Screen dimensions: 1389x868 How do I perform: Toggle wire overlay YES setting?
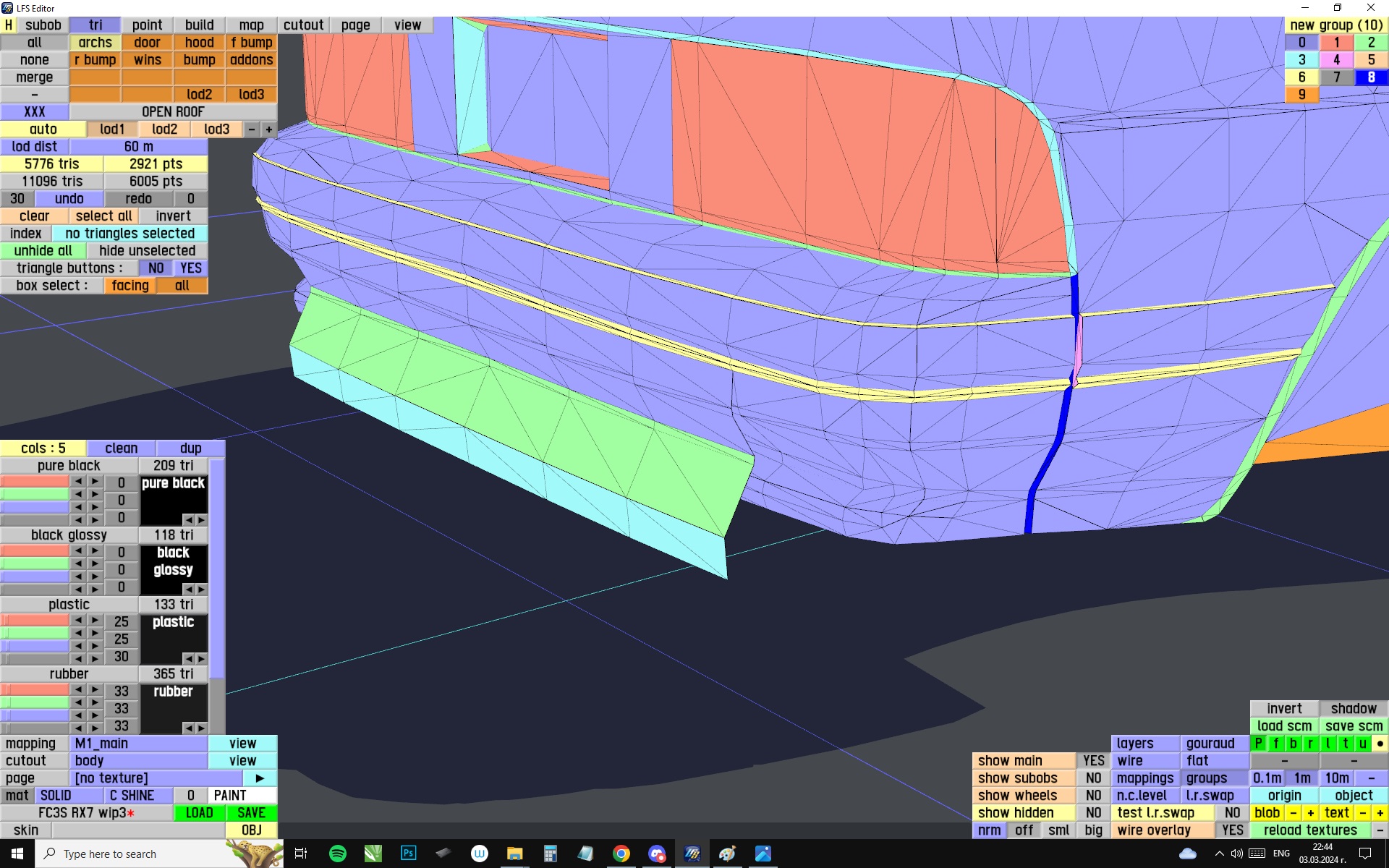tap(1232, 830)
